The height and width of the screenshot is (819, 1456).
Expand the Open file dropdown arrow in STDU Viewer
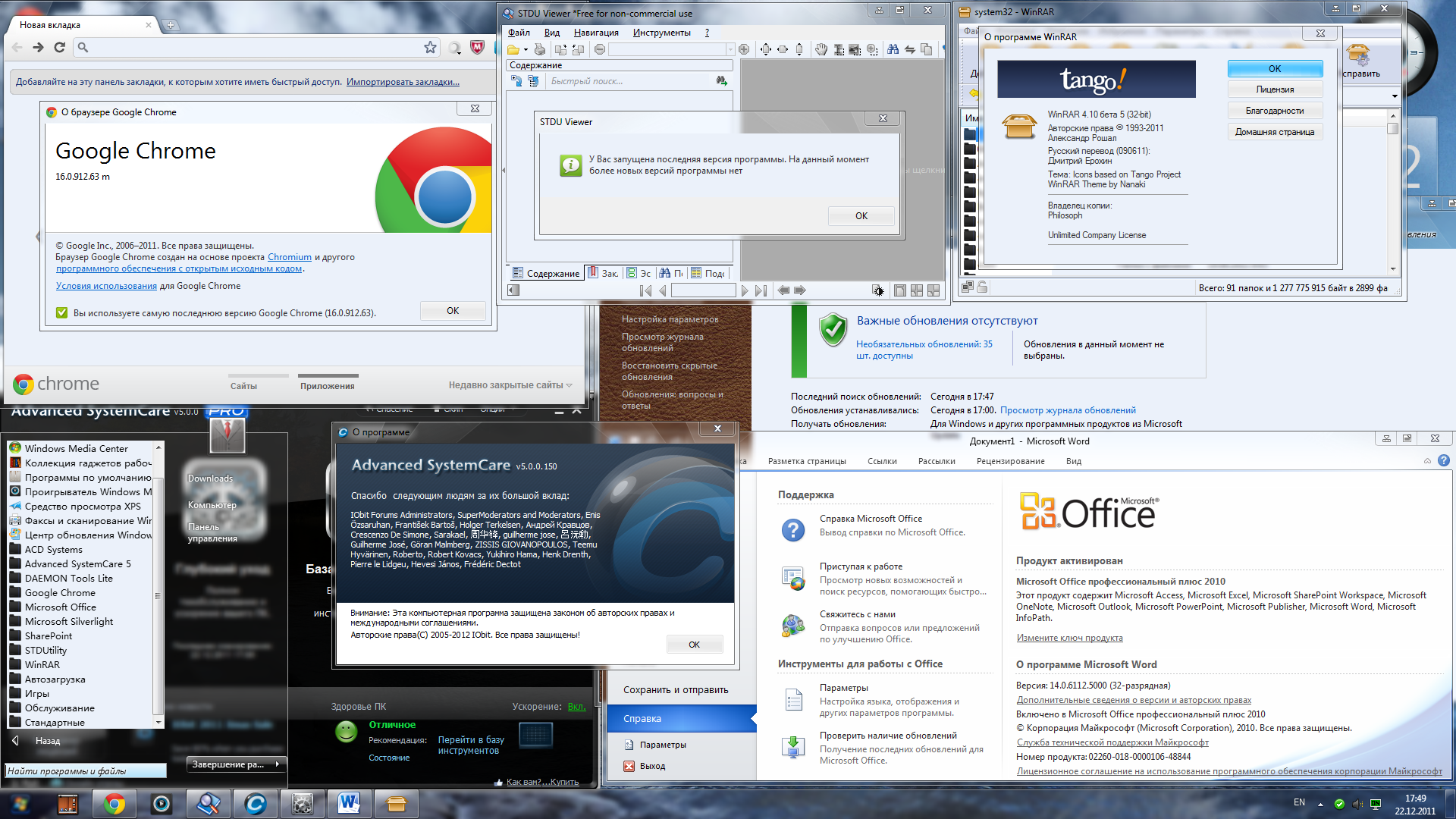pos(526,50)
